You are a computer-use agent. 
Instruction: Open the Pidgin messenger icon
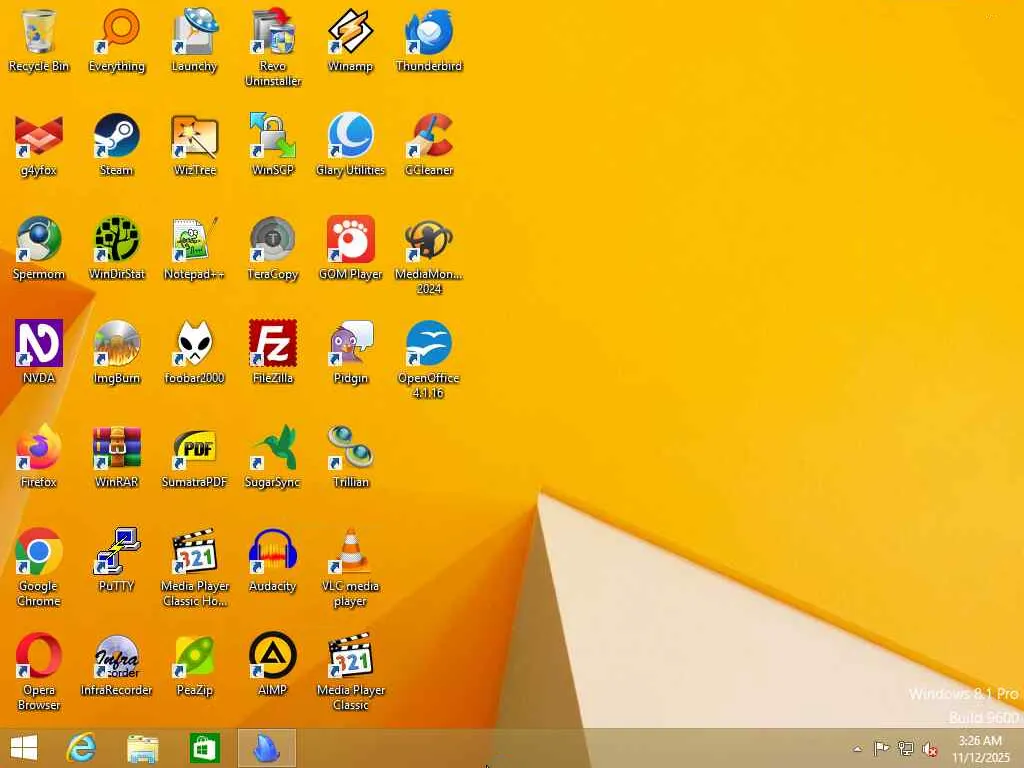point(351,353)
